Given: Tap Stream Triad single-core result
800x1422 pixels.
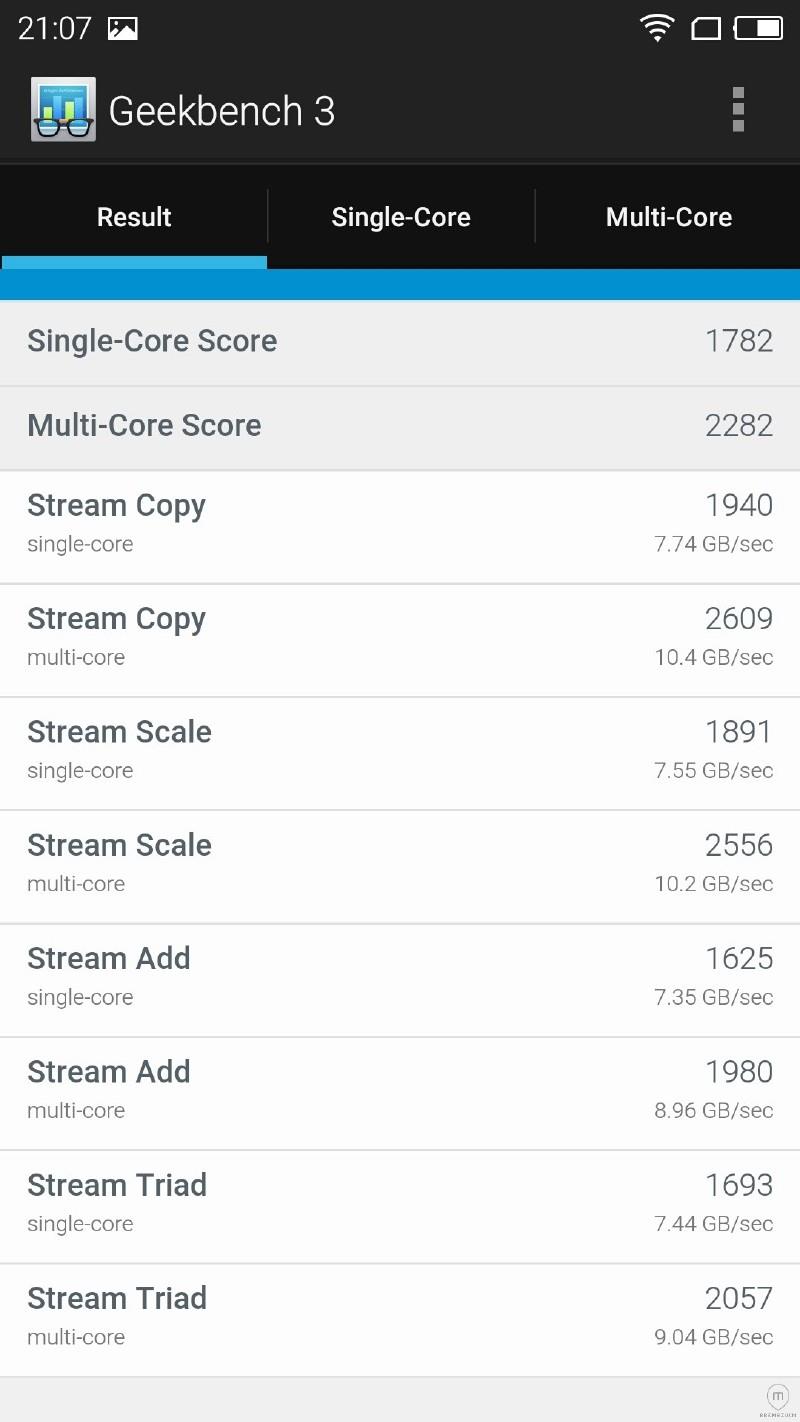Looking at the screenshot, I should pyautogui.click(x=400, y=1205).
